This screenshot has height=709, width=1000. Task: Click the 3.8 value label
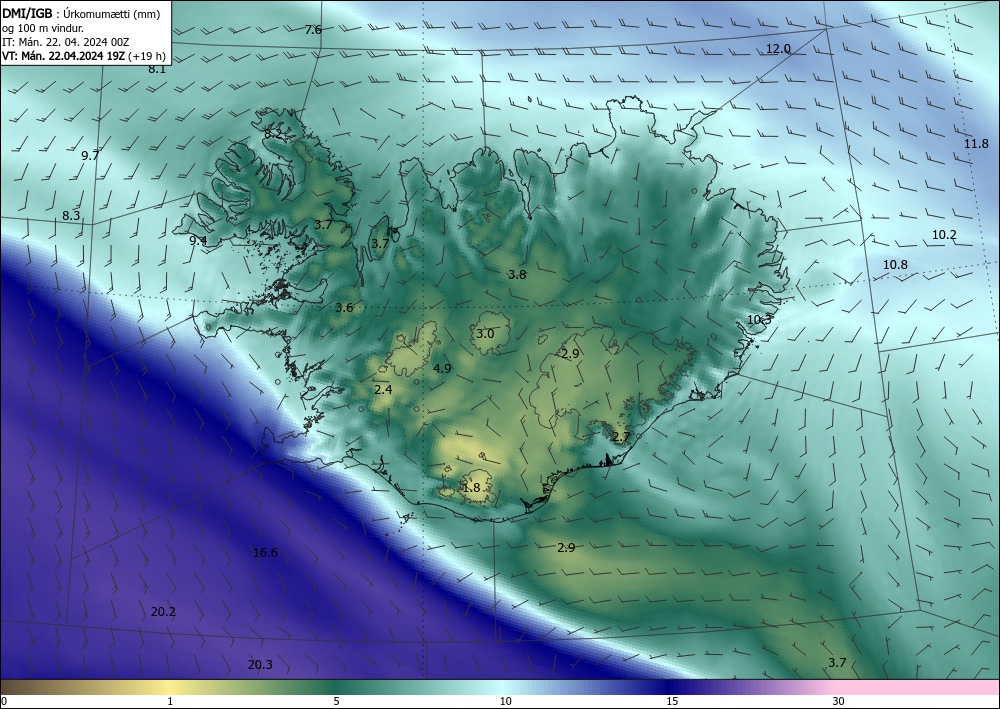(517, 274)
